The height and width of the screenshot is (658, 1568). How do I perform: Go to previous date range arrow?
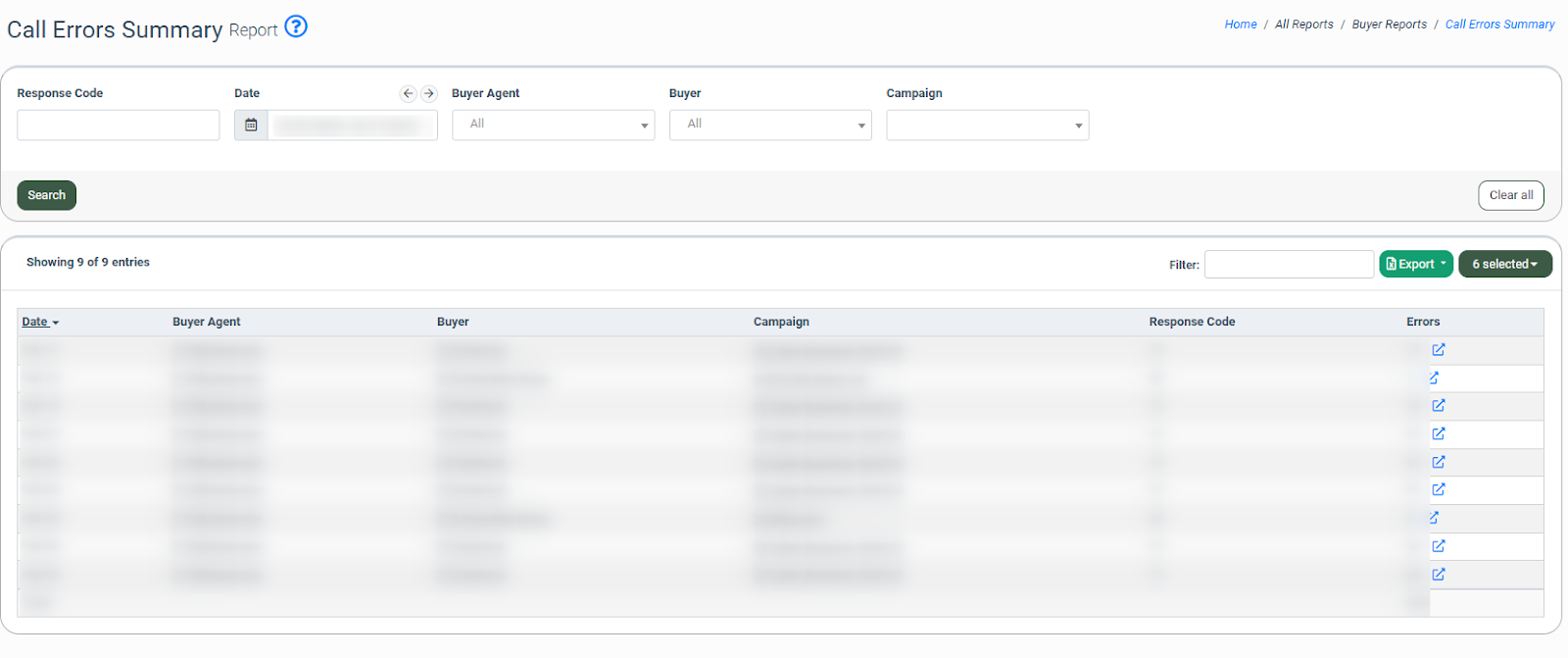409,94
